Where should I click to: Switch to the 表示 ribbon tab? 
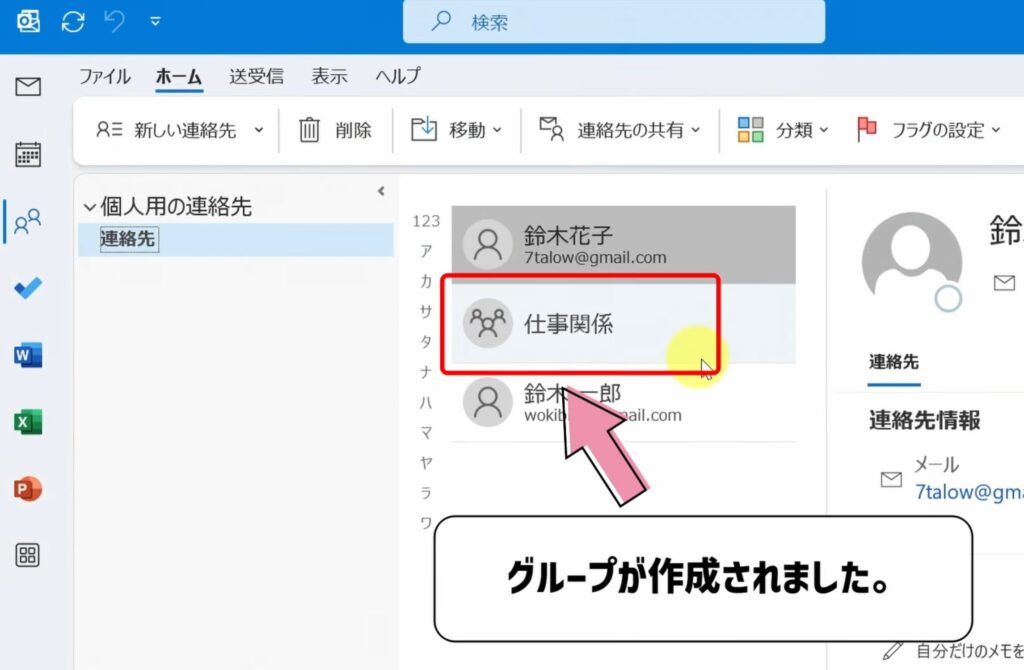(330, 75)
